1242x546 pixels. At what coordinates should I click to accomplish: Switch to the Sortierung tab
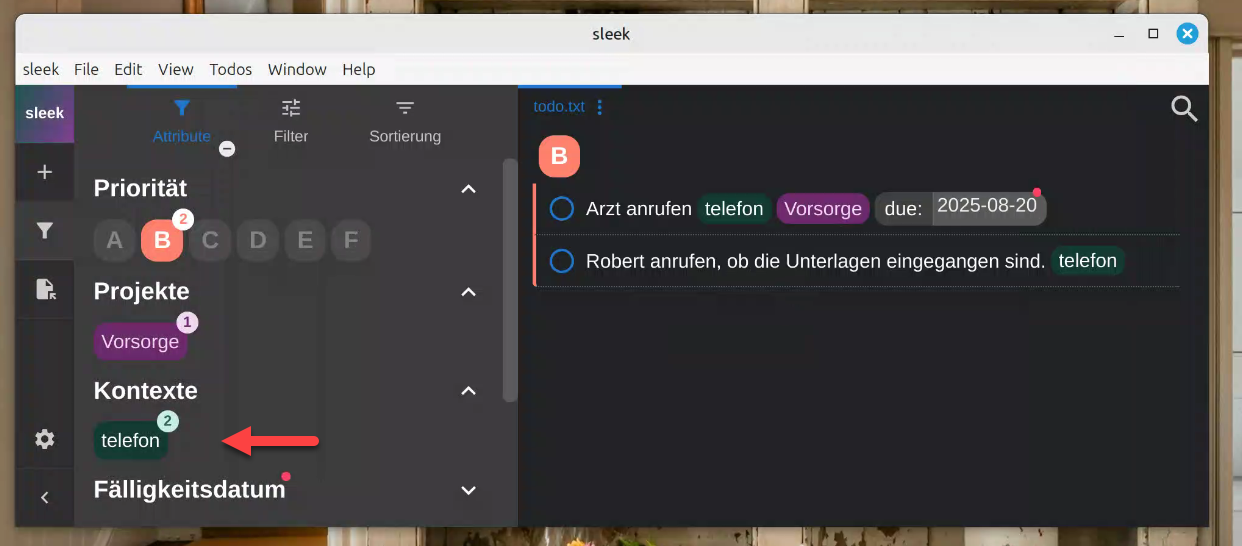coord(405,121)
